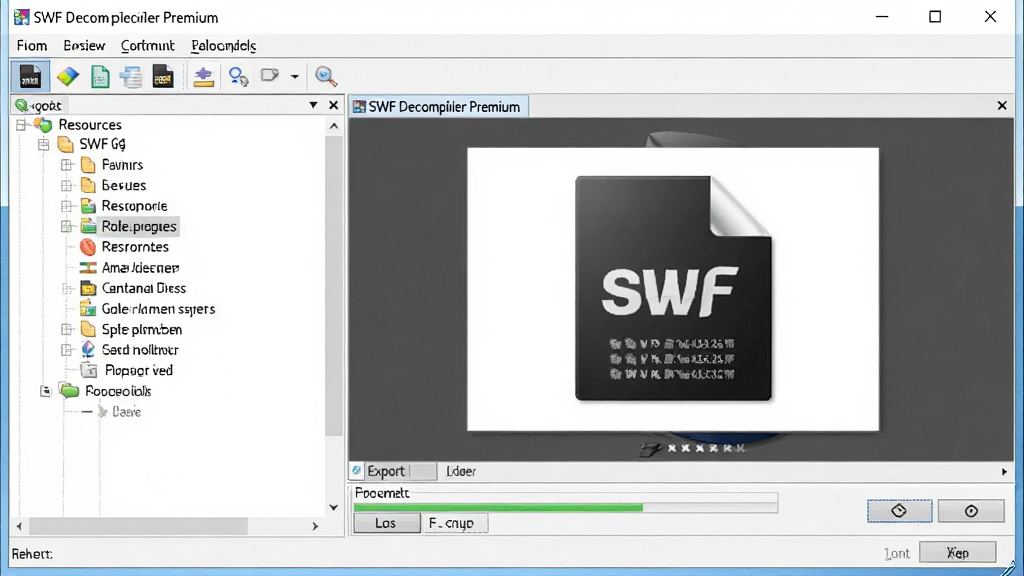The height and width of the screenshot is (576, 1024).
Task: Click the horizontal scrollbar left arrow
Action: 19,526
